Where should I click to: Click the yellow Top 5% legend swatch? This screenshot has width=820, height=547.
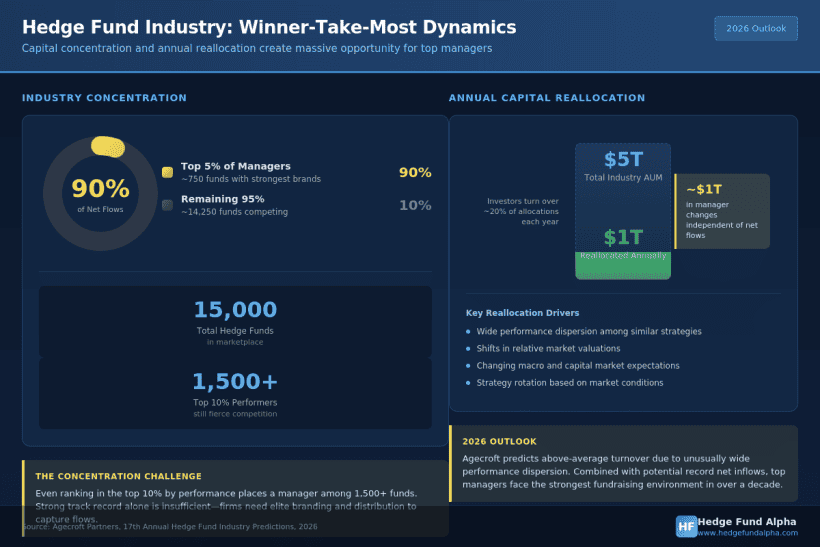click(x=167, y=172)
